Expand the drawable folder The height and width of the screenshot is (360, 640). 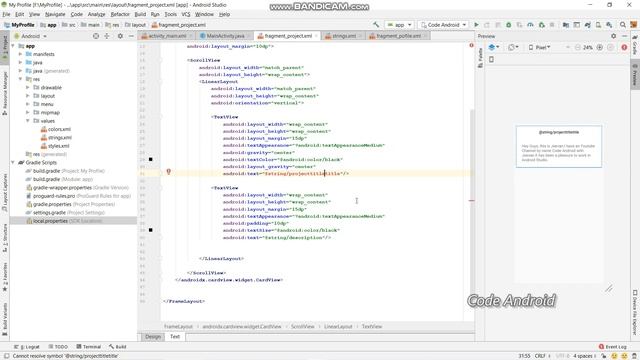[x=28, y=87]
